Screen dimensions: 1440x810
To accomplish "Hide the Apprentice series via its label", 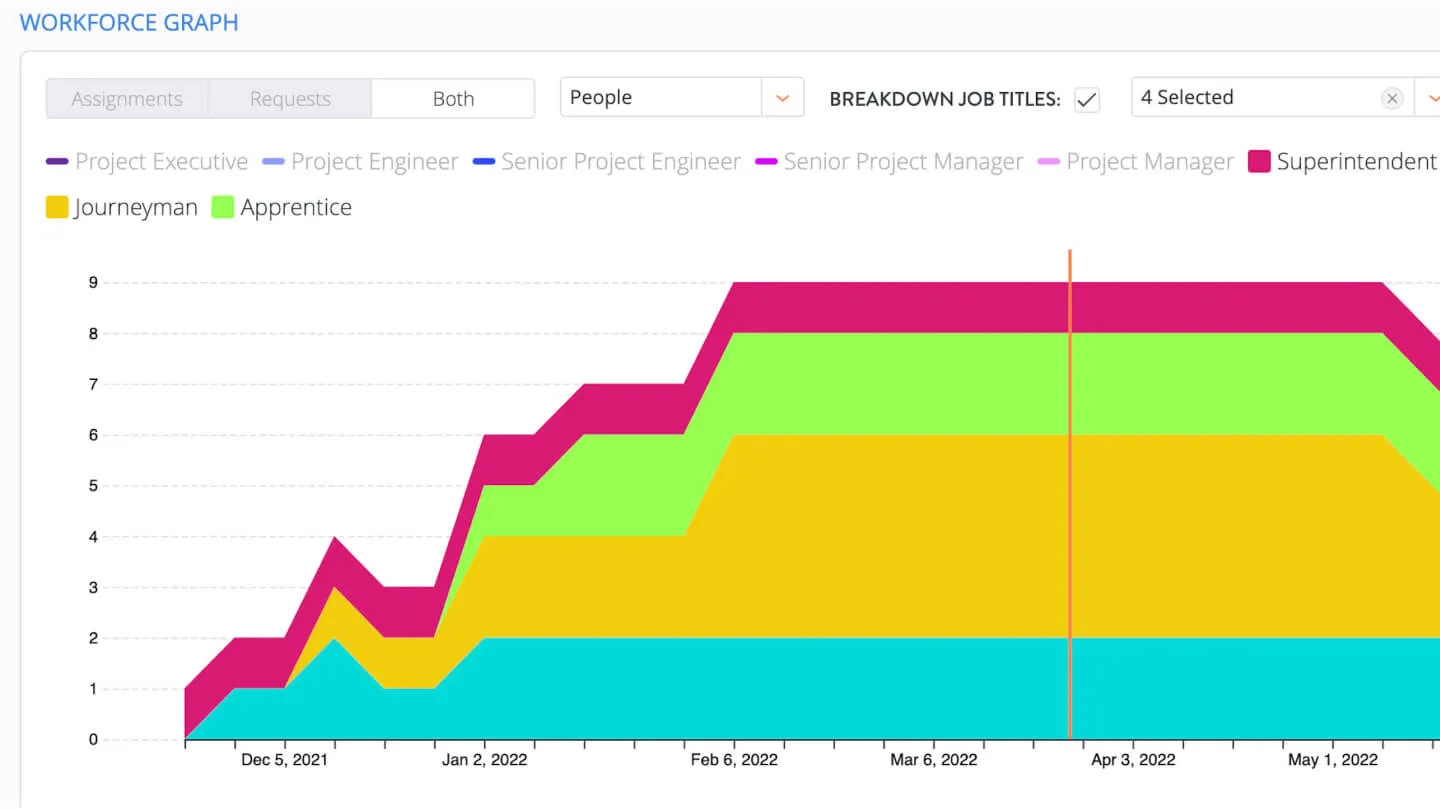I will click(x=296, y=208).
